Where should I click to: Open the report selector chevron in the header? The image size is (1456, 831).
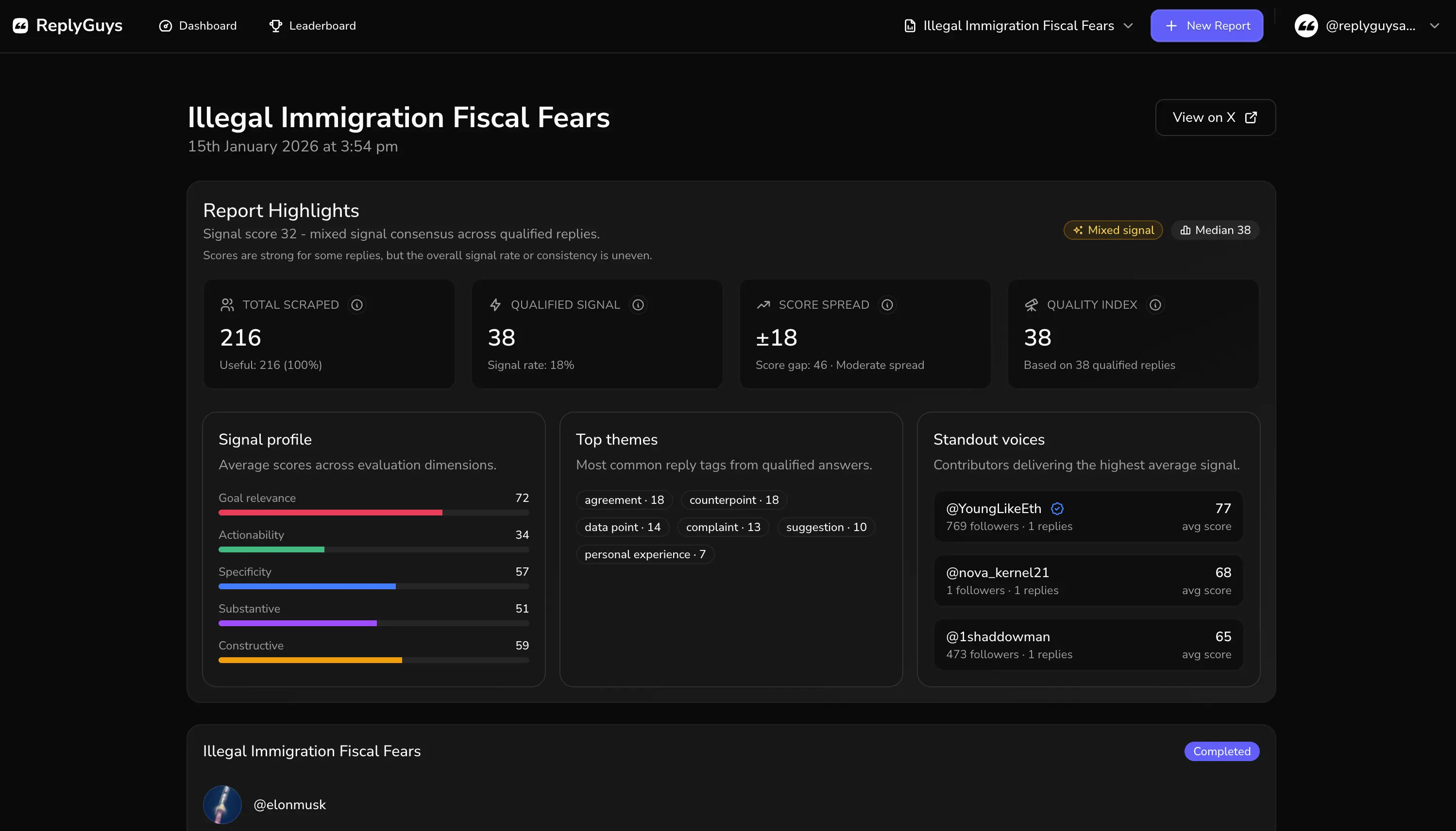point(1128,26)
